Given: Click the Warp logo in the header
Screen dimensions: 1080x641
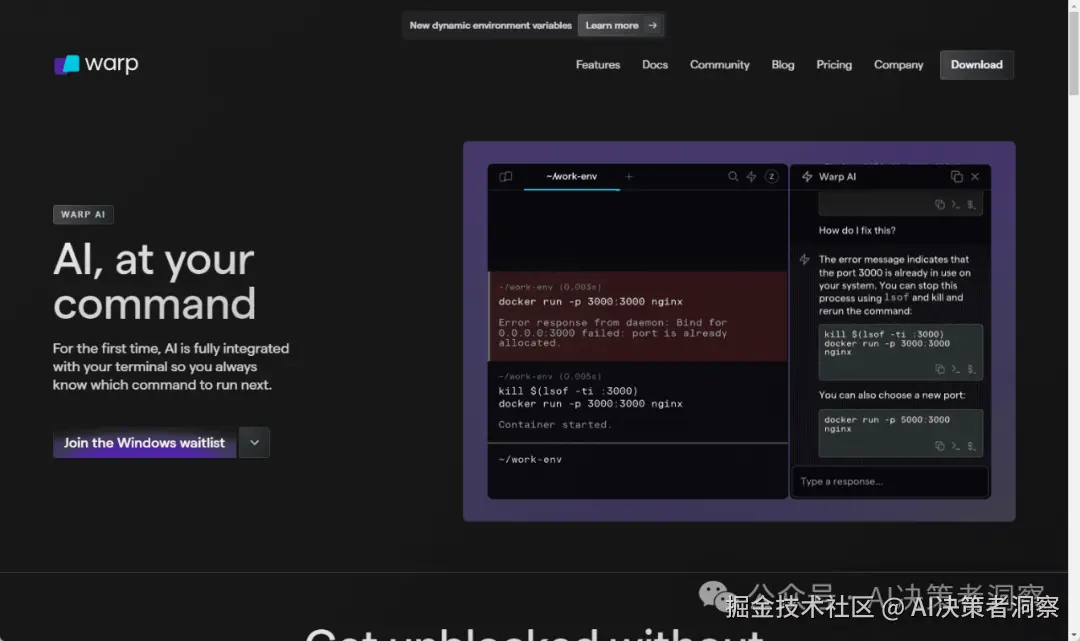Looking at the screenshot, I should point(96,64).
